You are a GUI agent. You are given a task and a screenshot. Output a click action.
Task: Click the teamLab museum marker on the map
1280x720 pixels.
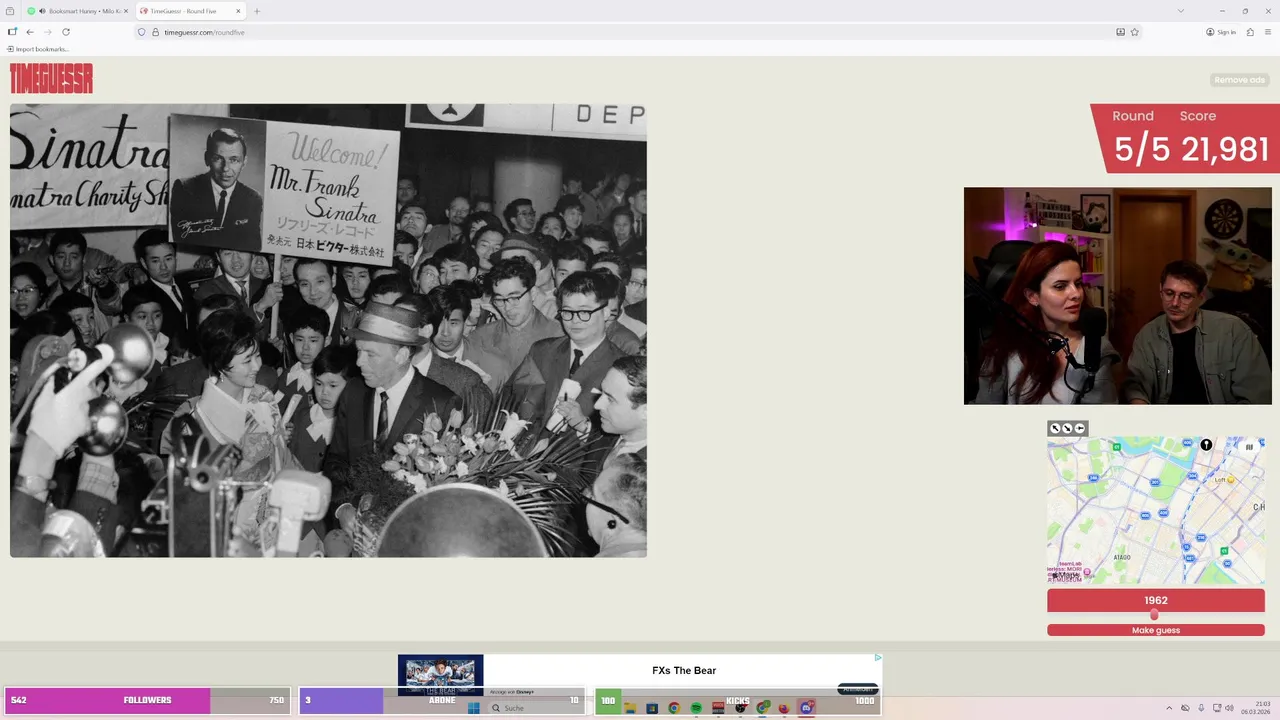(1087, 572)
